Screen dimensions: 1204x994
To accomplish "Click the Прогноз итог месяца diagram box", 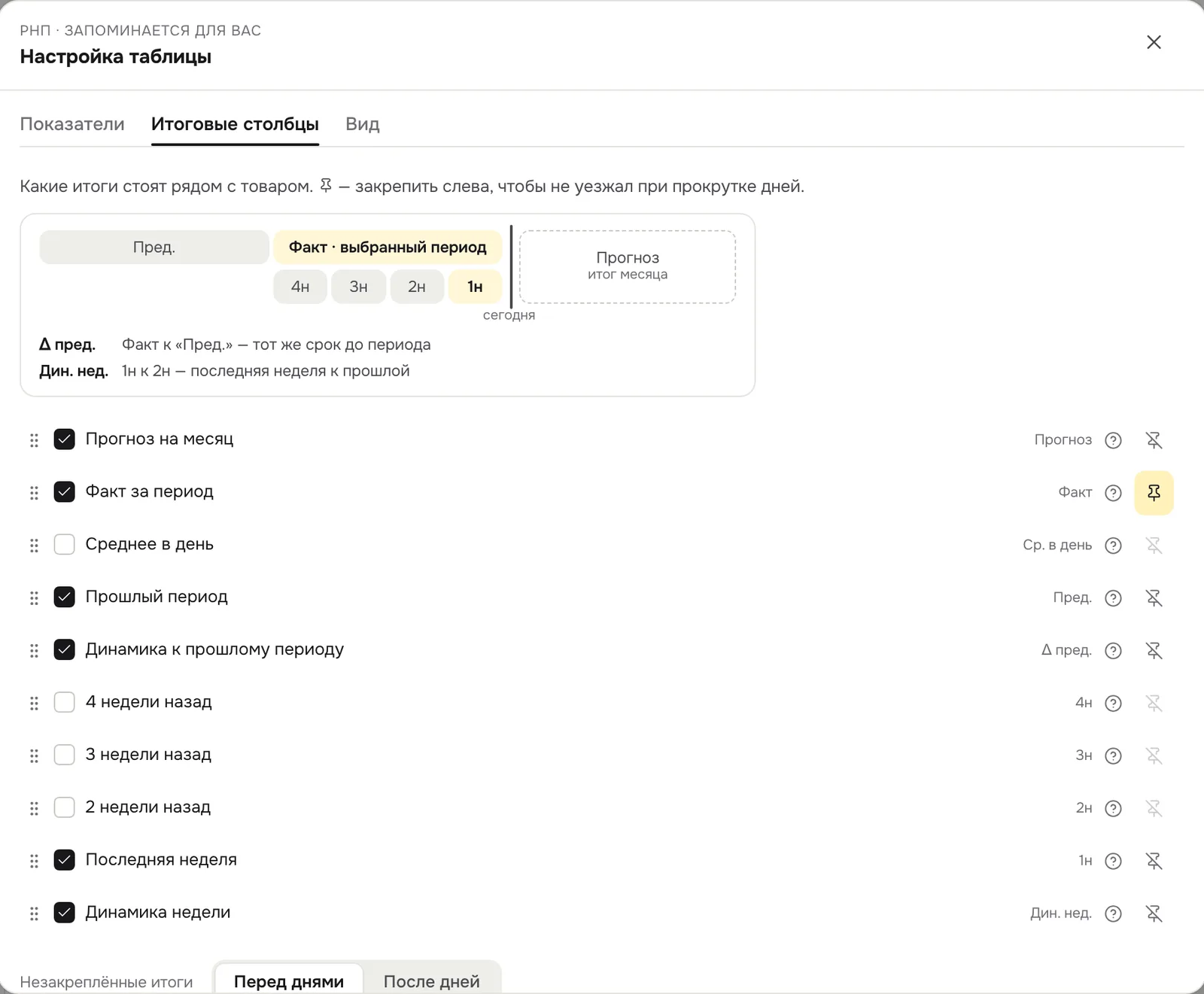I will coord(628,266).
